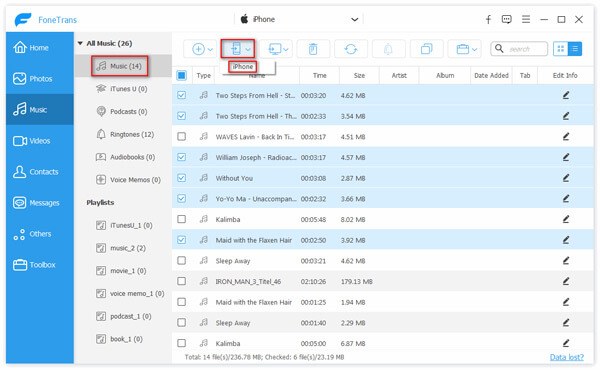Click the ringtone bell toolbar icon
The height and width of the screenshot is (370, 600).
click(388, 49)
